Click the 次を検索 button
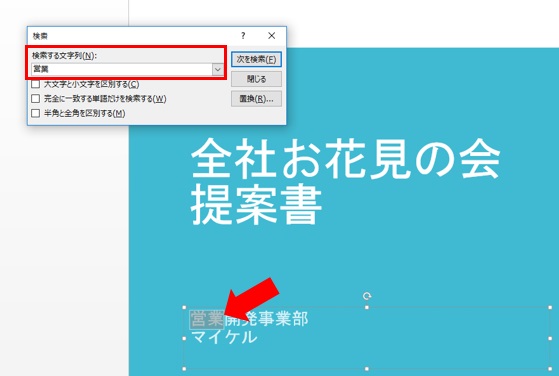 pyautogui.click(x=256, y=59)
